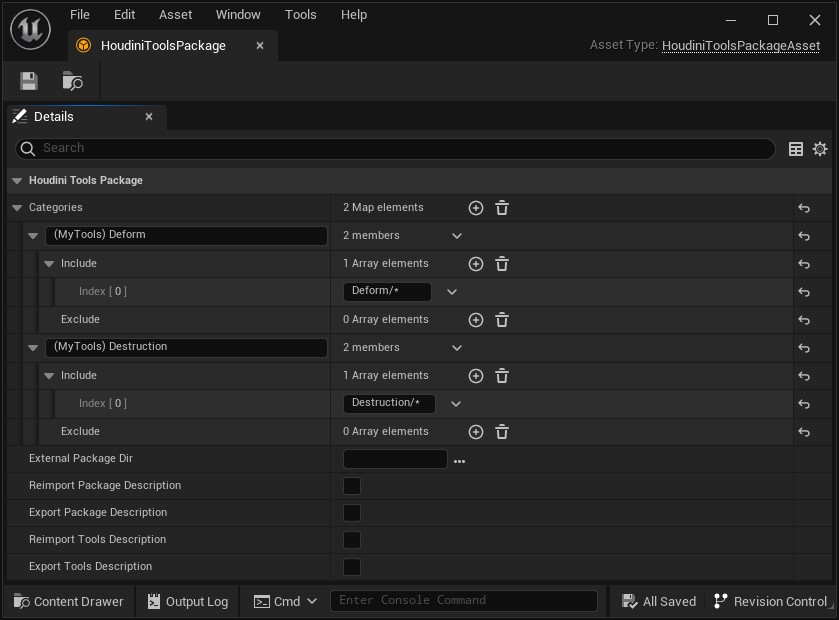Click the Details search field
This screenshot has width=839, height=620.
point(400,148)
